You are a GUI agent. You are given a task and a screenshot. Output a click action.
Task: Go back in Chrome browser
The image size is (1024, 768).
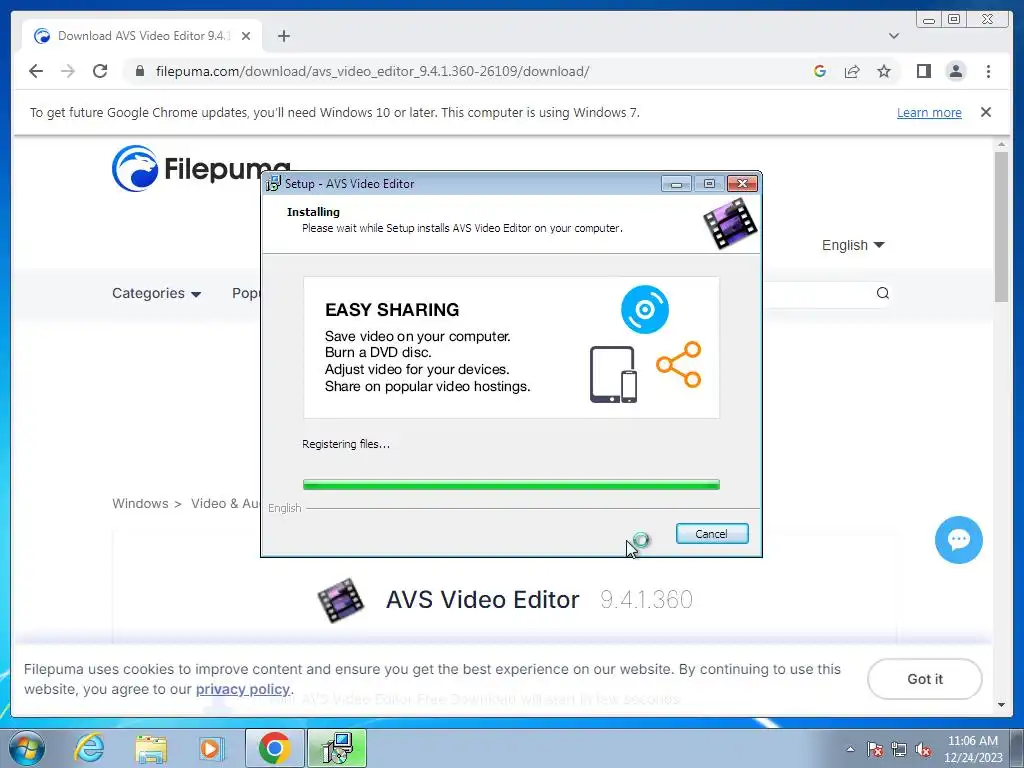point(36,71)
